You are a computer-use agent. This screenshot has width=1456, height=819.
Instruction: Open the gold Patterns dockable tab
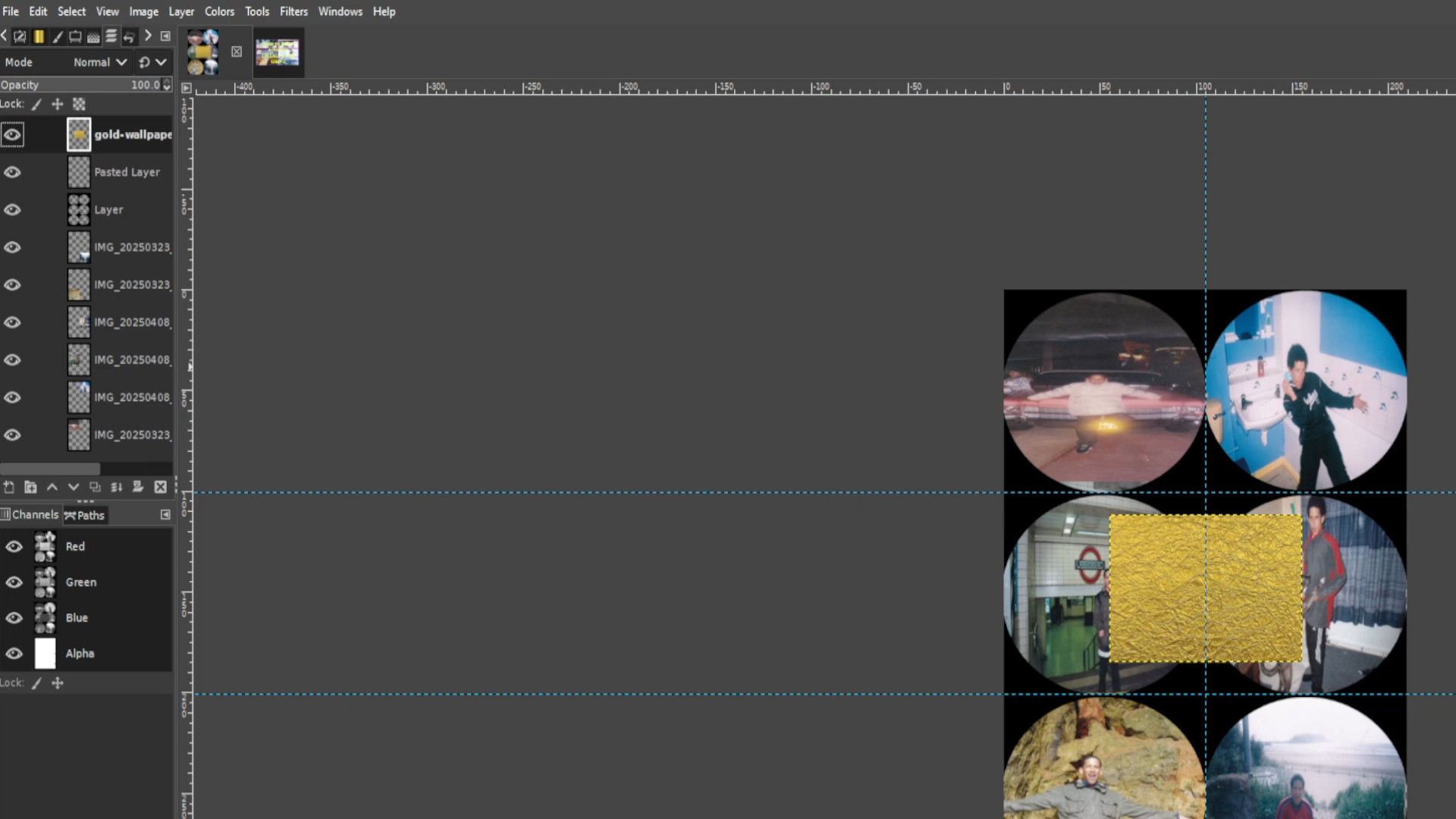coord(39,36)
